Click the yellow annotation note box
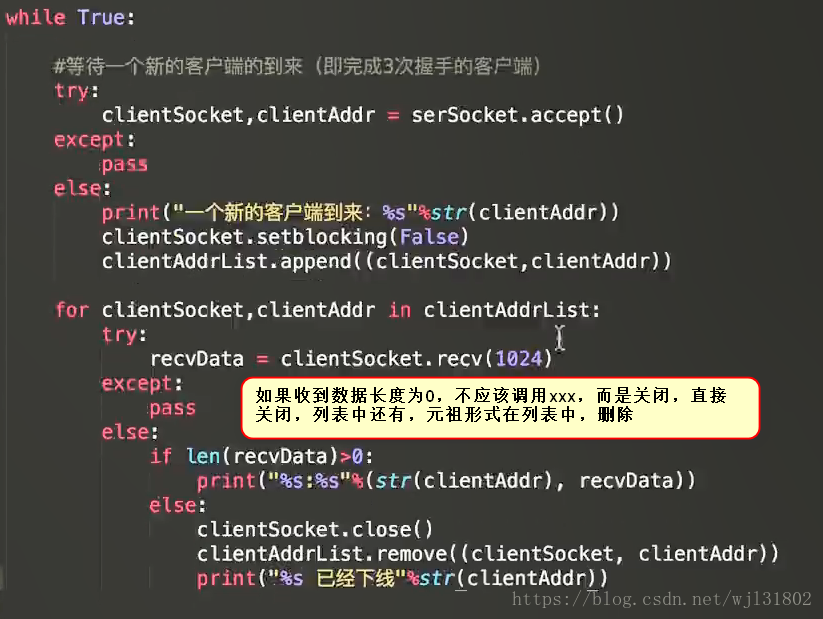This screenshot has height=619, width=823. click(x=500, y=407)
